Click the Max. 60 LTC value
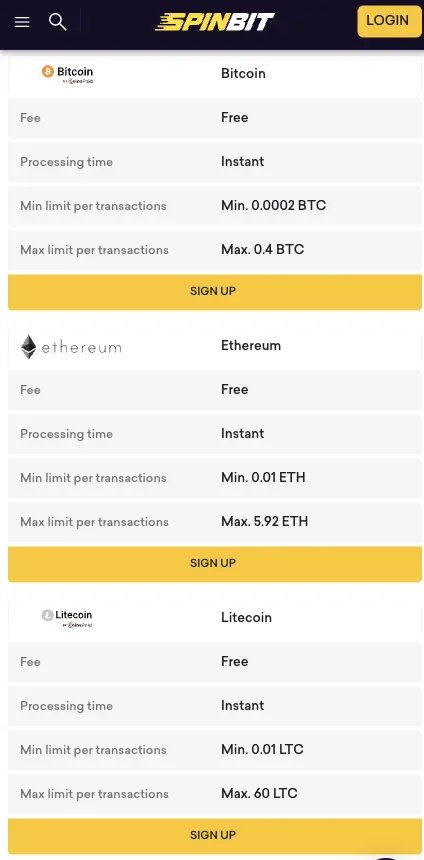The height and width of the screenshot is (860, 424). [259, 794]
